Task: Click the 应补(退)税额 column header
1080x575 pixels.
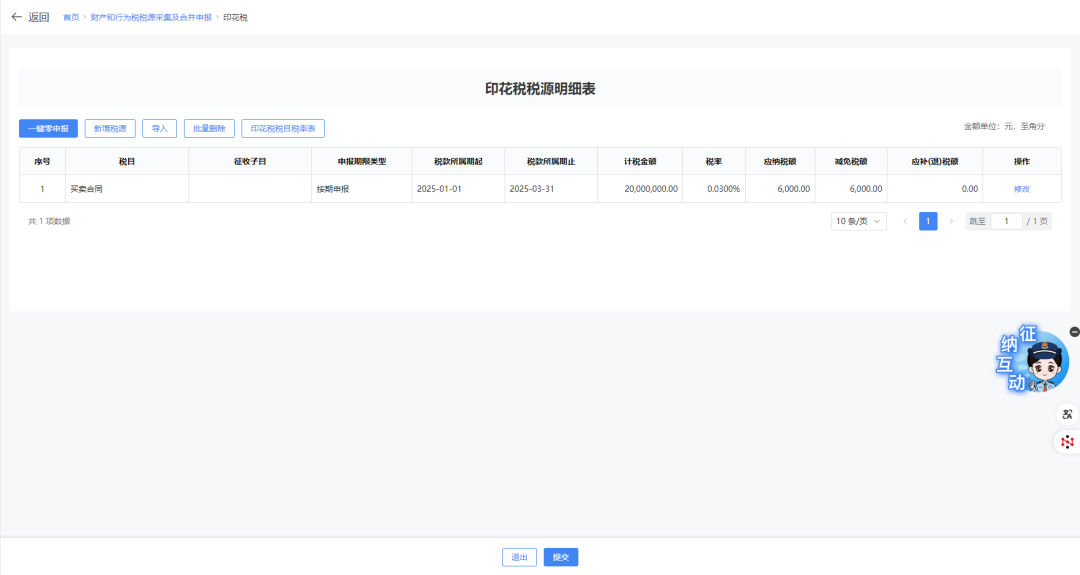Action: click(935, 161)
